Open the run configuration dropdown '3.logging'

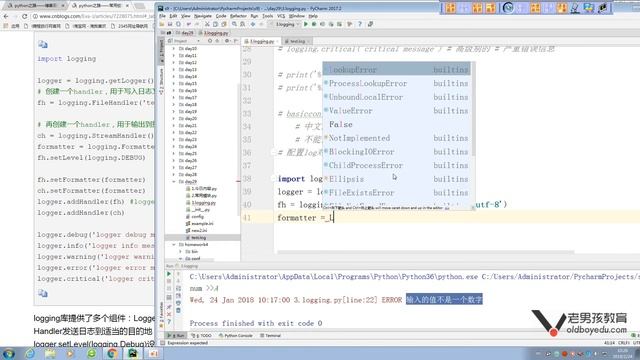click(x=285, y=24)
